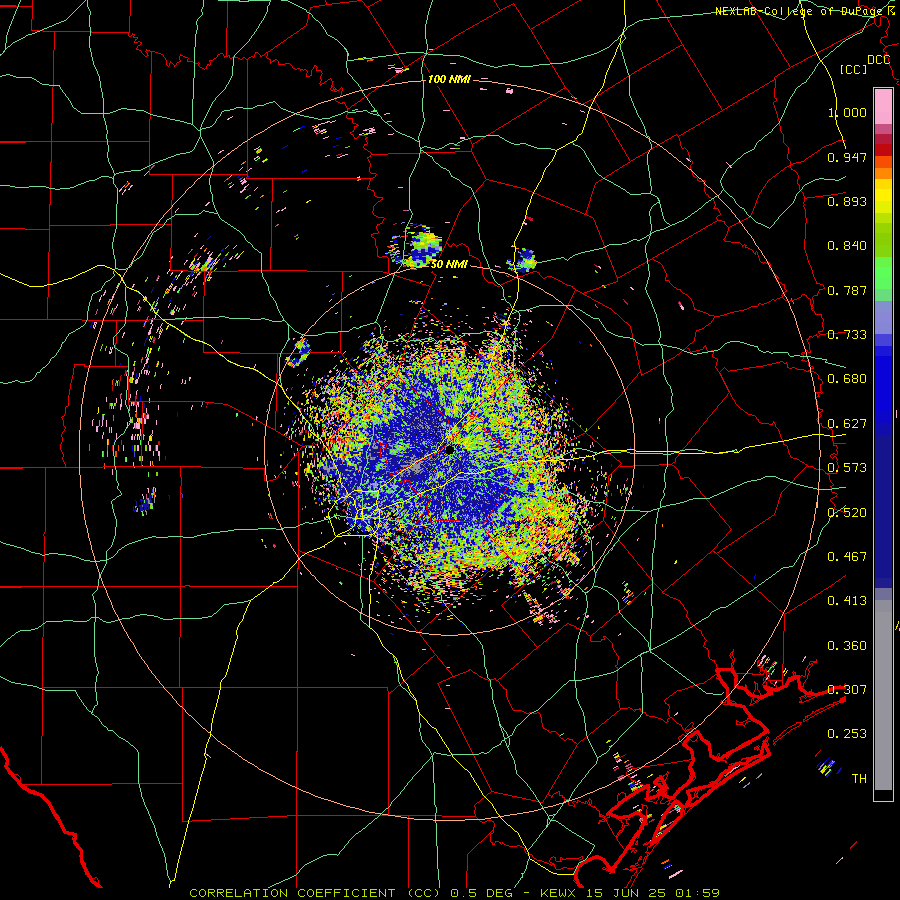Pick the gray bottom section of color bar

pos(883,695)
